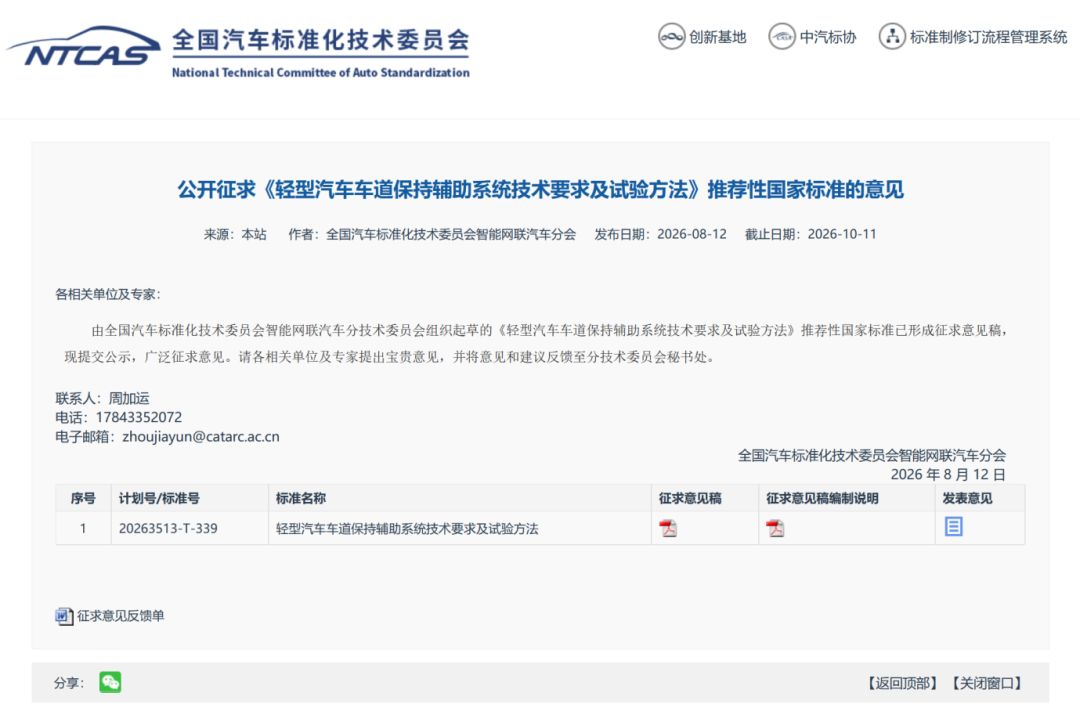Viewport: 1080px width, 711px height.
Task: Open the 标准制修订流程管理系统 link
Action: (x=988, y=37)
